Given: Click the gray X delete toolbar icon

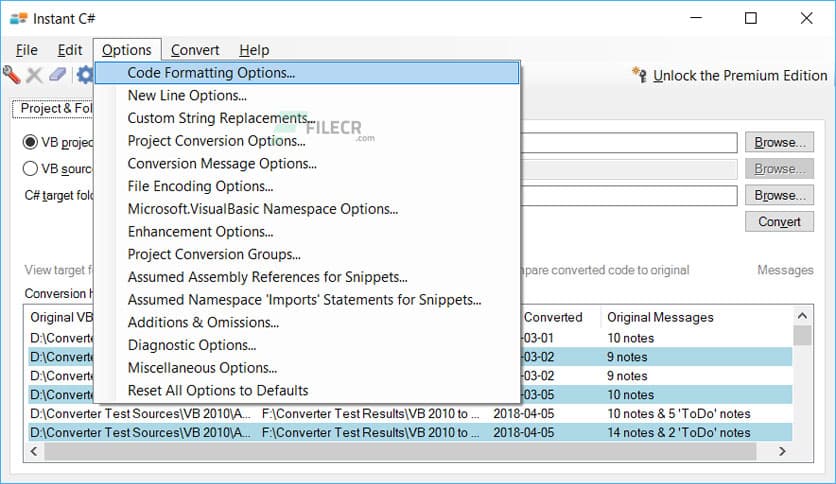Looking at the screenshot, I should [35, 75].
